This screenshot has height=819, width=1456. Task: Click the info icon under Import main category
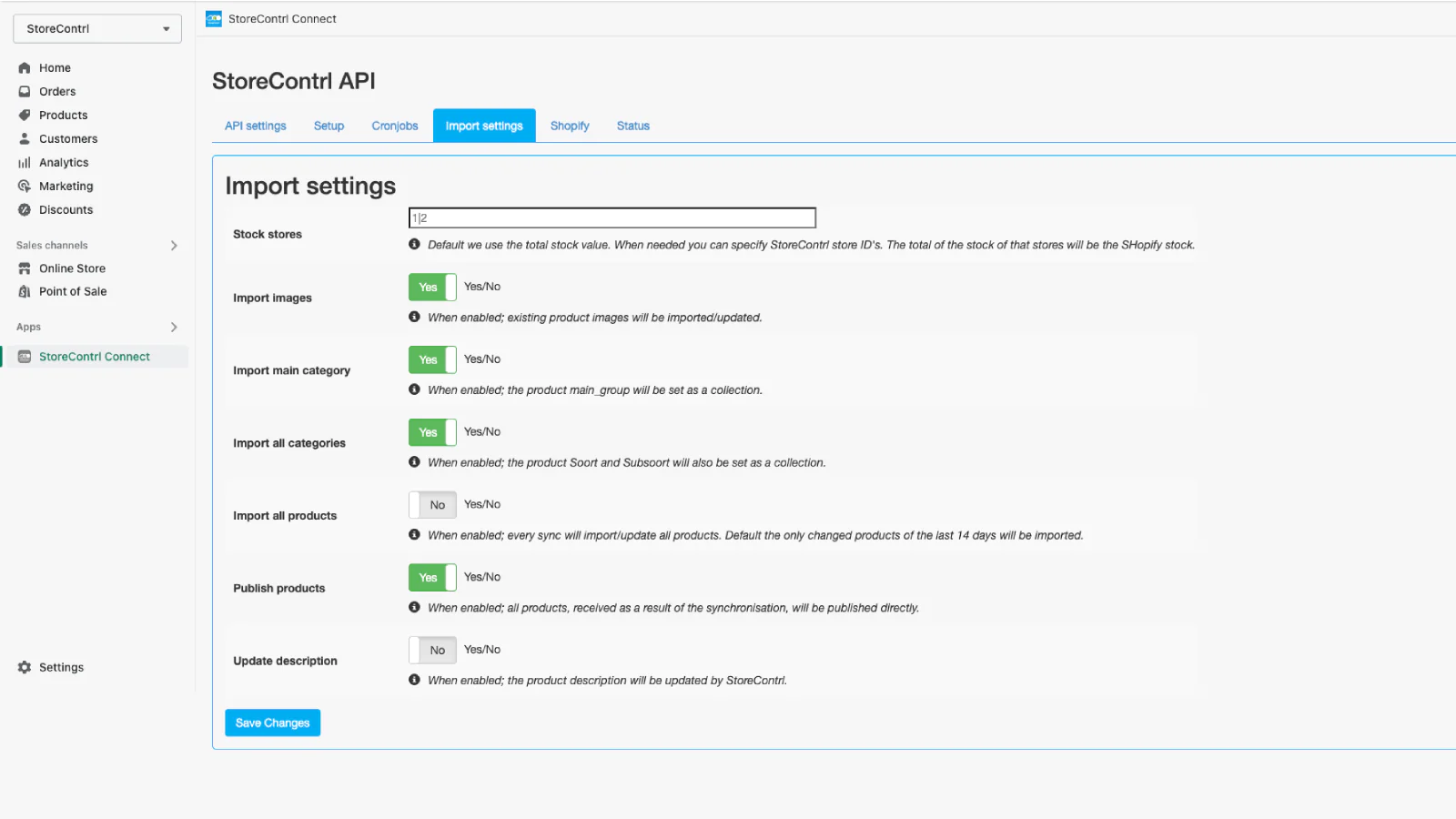click(414, 389)
